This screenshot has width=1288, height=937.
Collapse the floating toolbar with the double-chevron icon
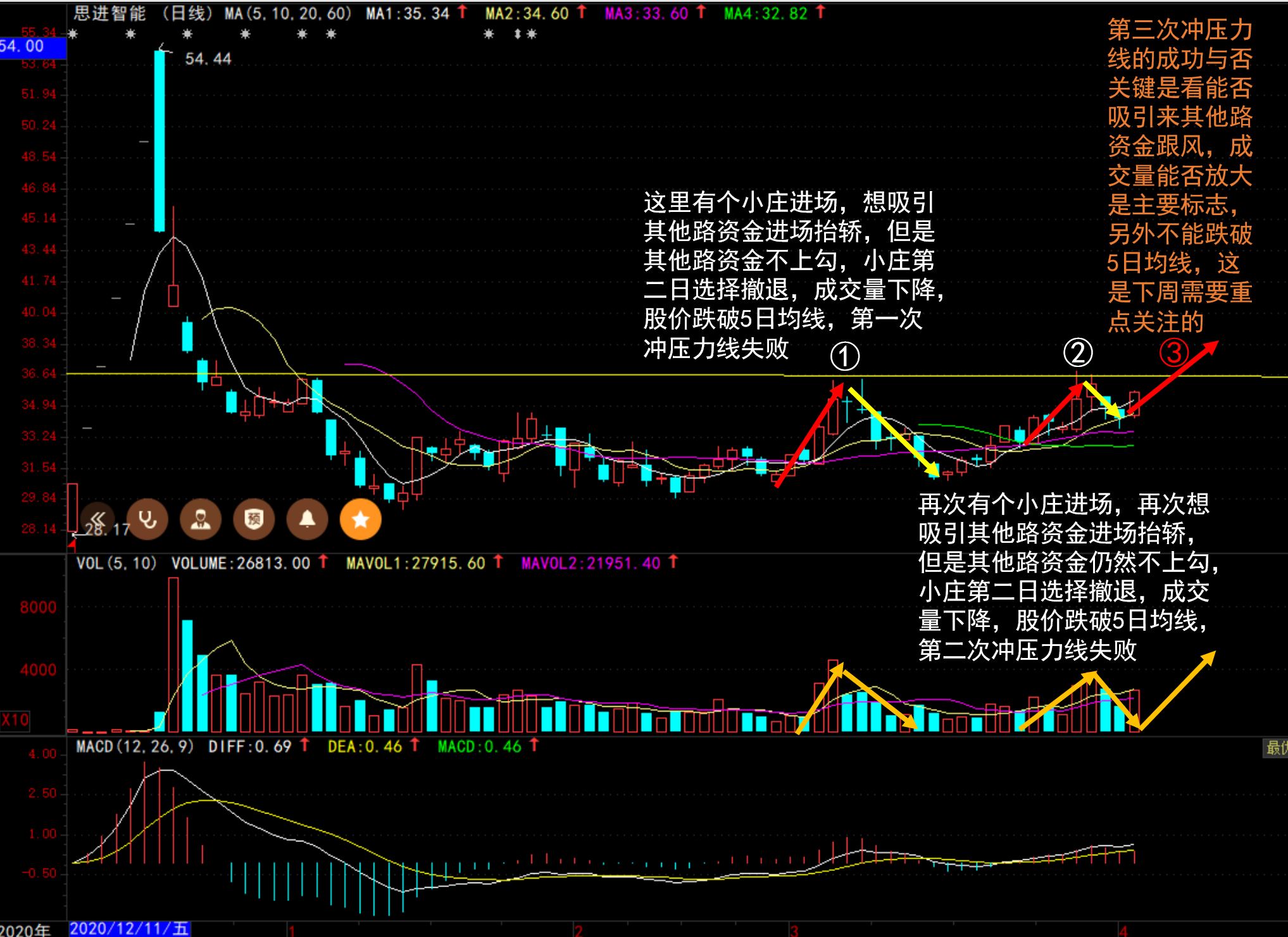(x=97, y=519)
